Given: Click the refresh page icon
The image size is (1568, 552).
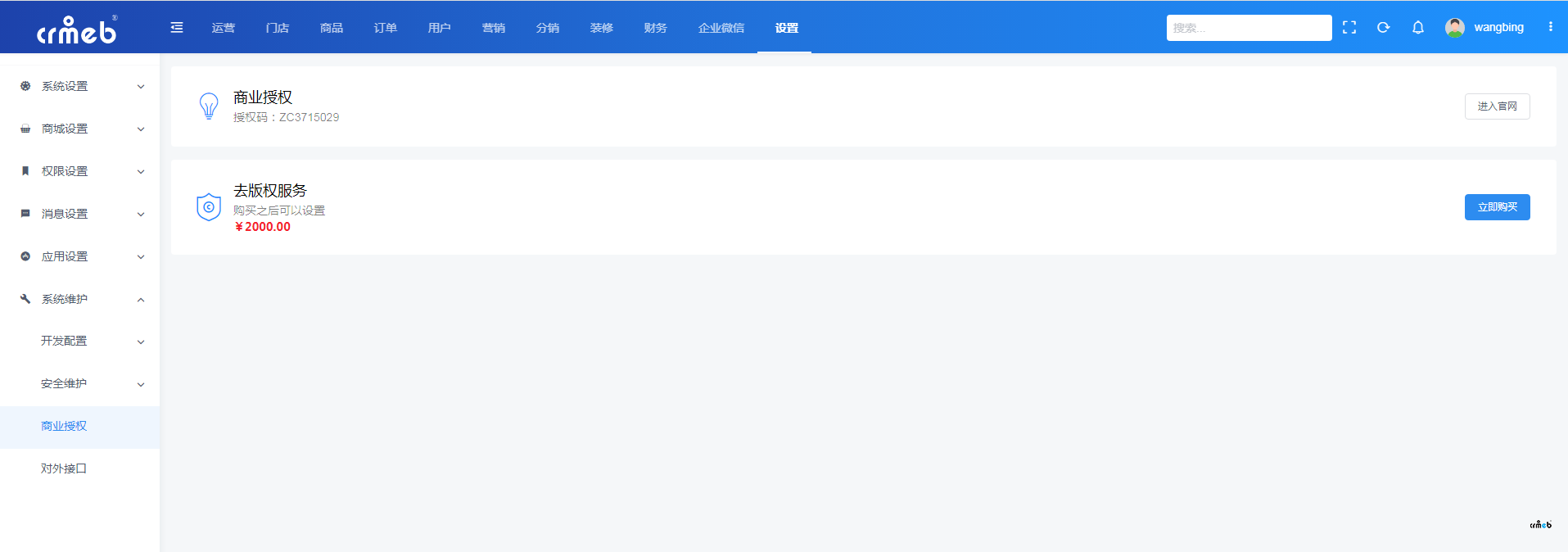Looking at the screenshot, I should tap(1384, 28).
